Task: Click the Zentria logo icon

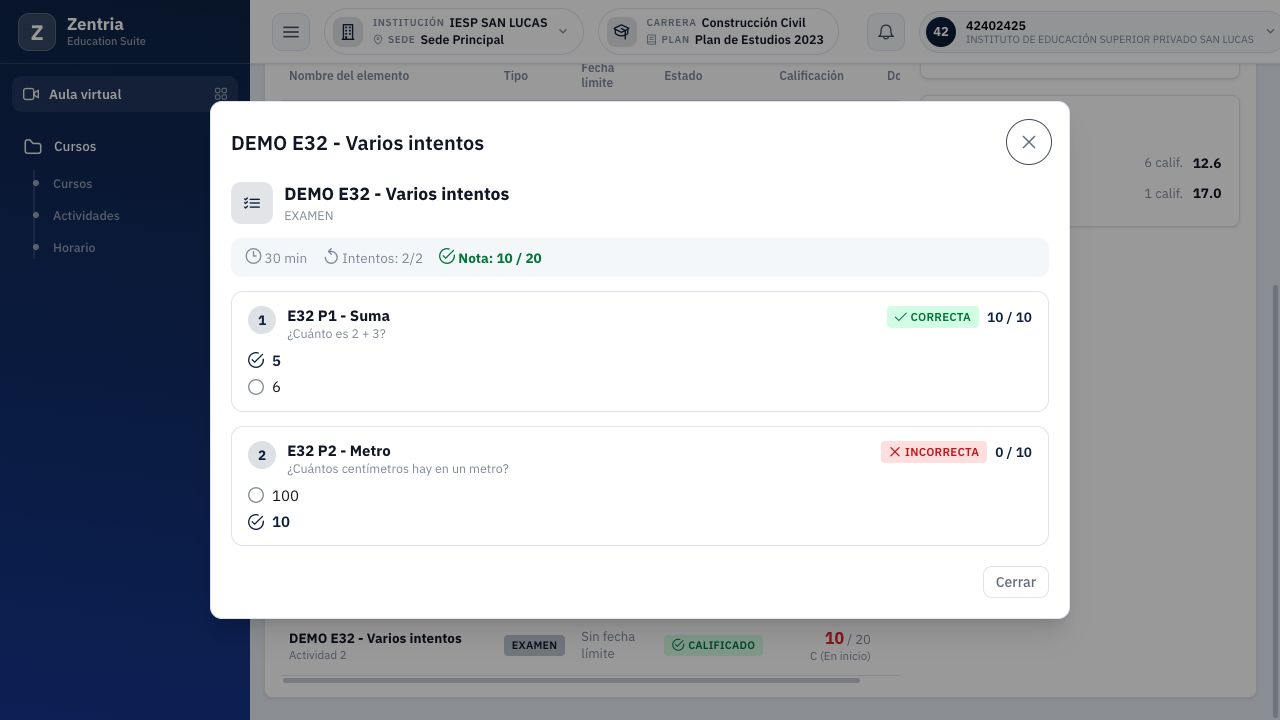Action: (x=37, y=32)
